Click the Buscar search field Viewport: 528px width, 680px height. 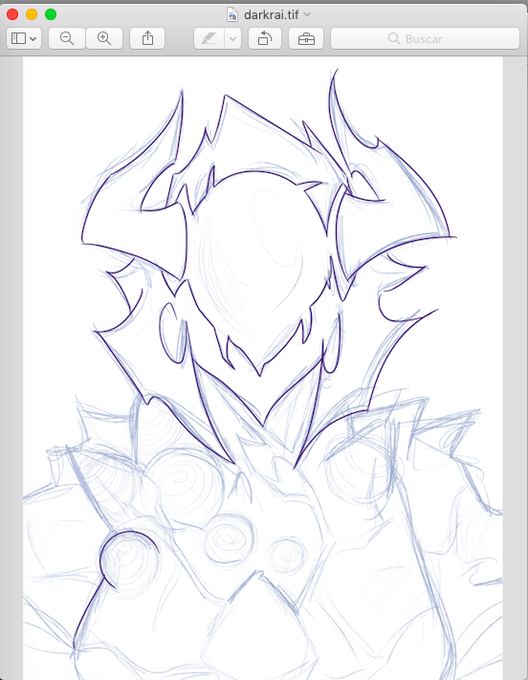click(x=425, y=39)
